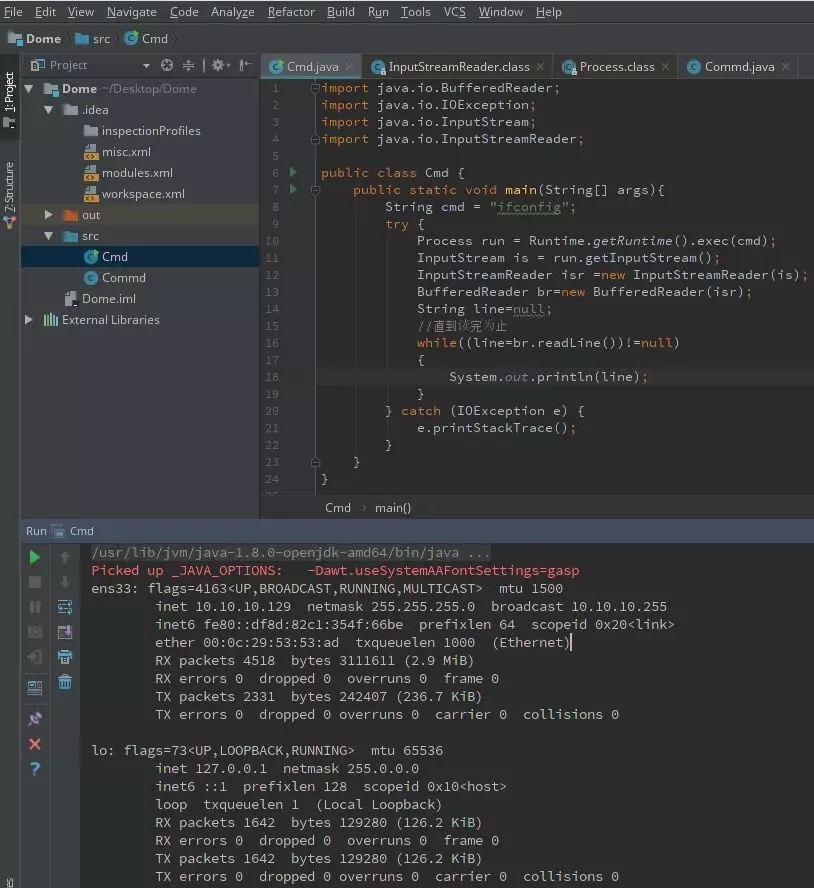The width and height of the screenshot is (814, 888).
Task: Open the Z: Structure side tool tab
Action: pos(9,194)
